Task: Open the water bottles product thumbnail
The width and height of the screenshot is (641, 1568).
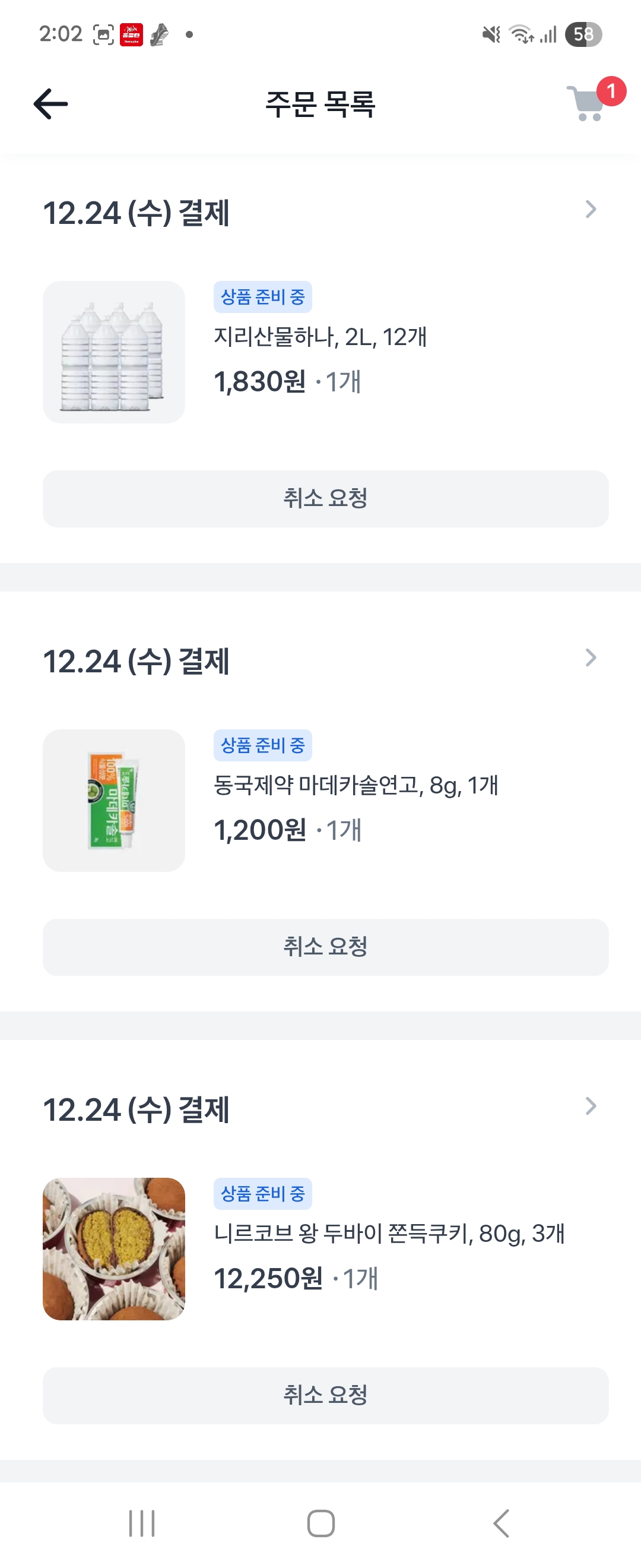Action: [114, 352]
